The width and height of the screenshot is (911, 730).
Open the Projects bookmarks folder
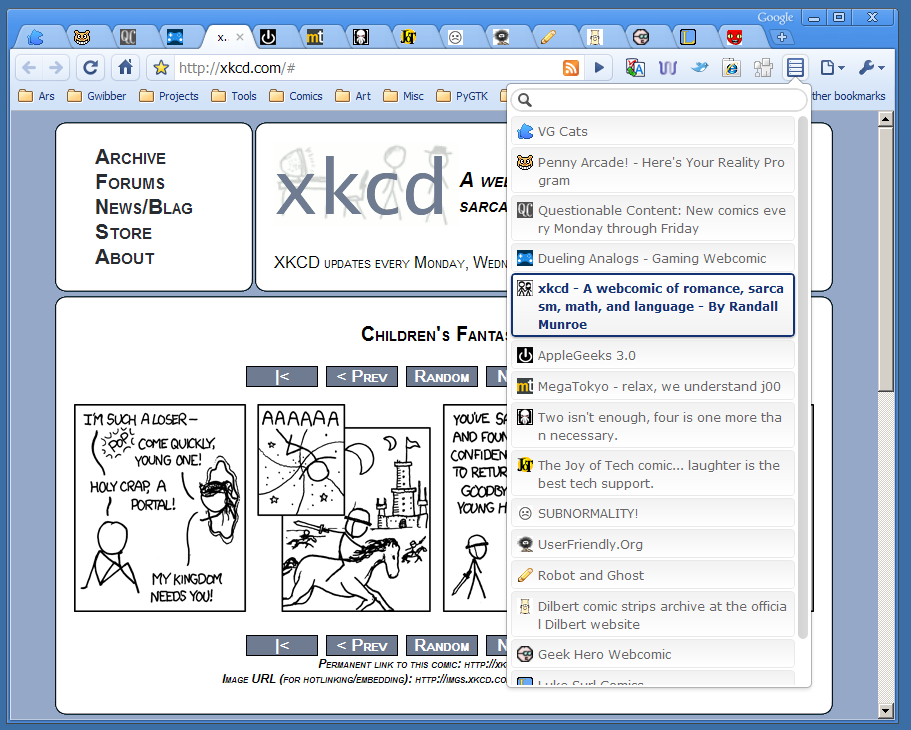[x=169, y=96]
